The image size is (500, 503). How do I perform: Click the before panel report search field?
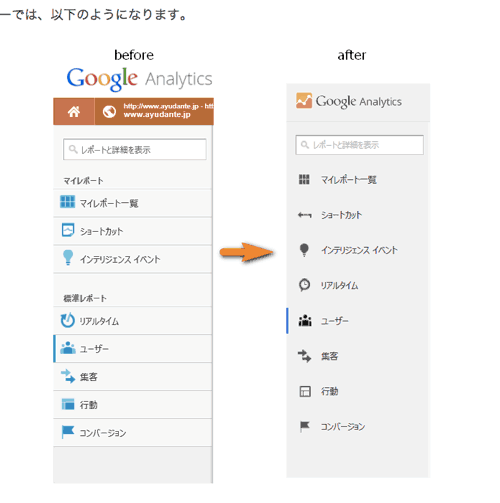(135, 149)
